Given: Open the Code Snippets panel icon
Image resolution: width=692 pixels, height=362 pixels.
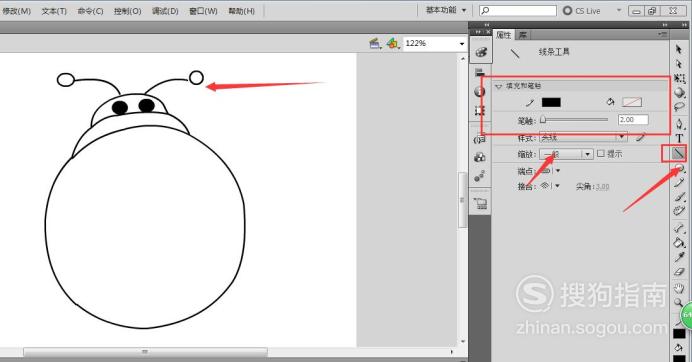Looking at the screenshot, I should coord(480,140).
